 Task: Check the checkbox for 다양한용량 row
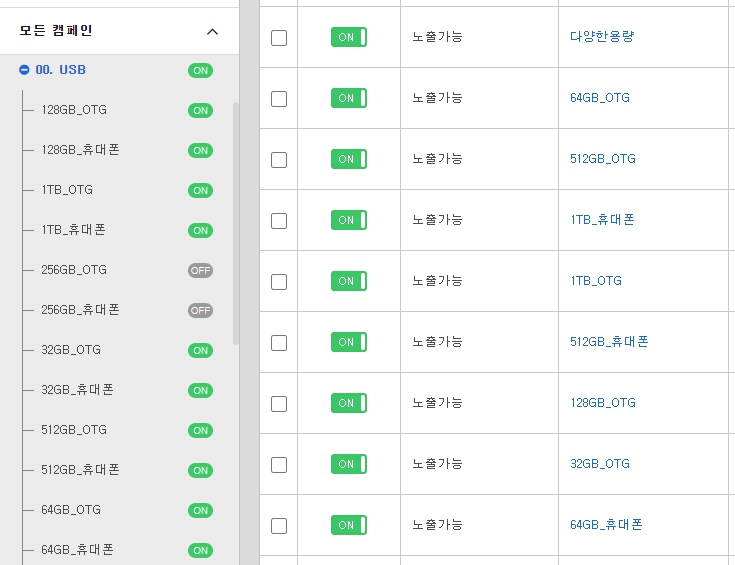279,38
